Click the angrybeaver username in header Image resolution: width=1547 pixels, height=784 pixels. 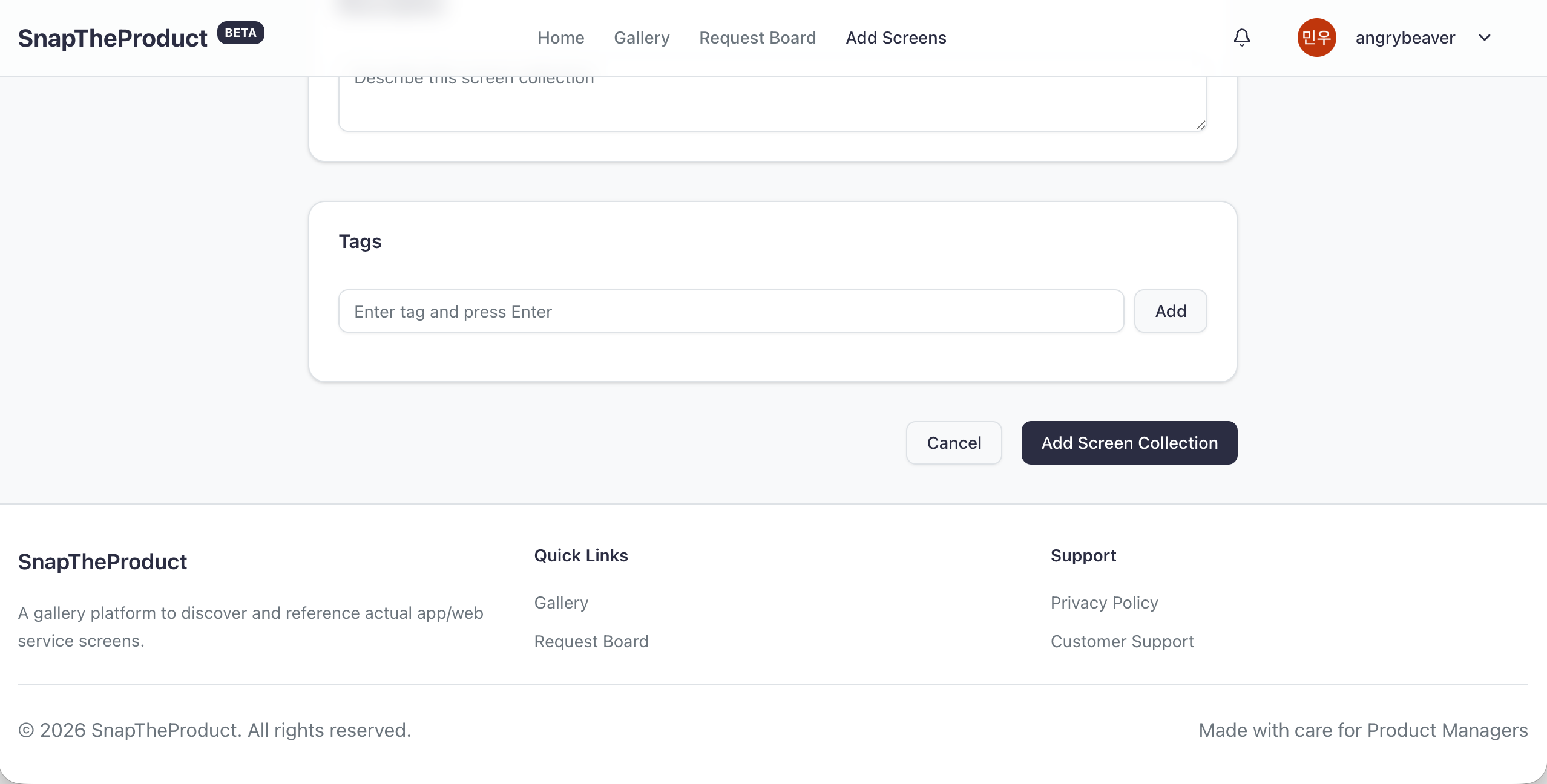click(x=1405, y=38)
